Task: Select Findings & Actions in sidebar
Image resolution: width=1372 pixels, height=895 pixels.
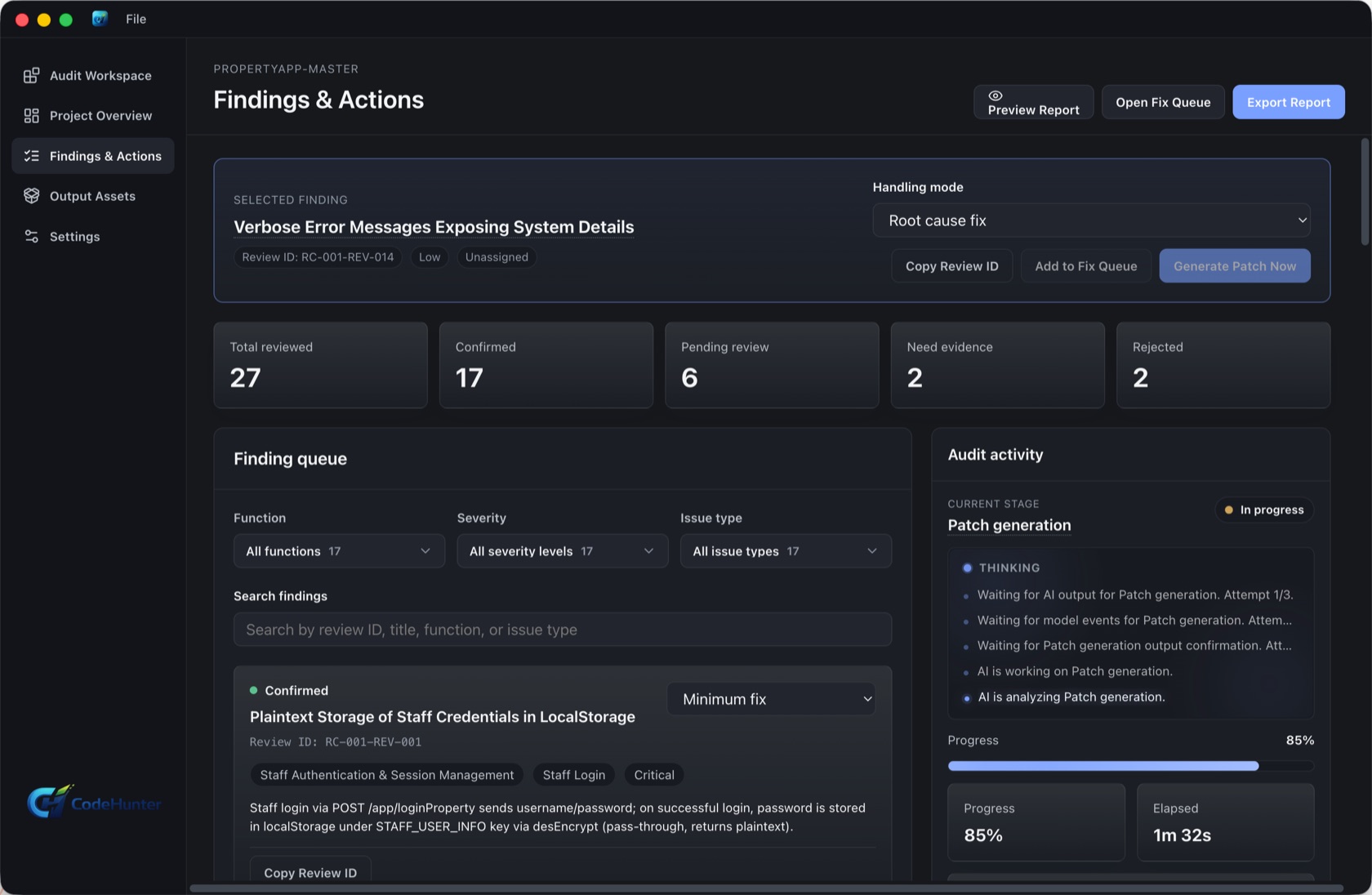Action: 92,156
